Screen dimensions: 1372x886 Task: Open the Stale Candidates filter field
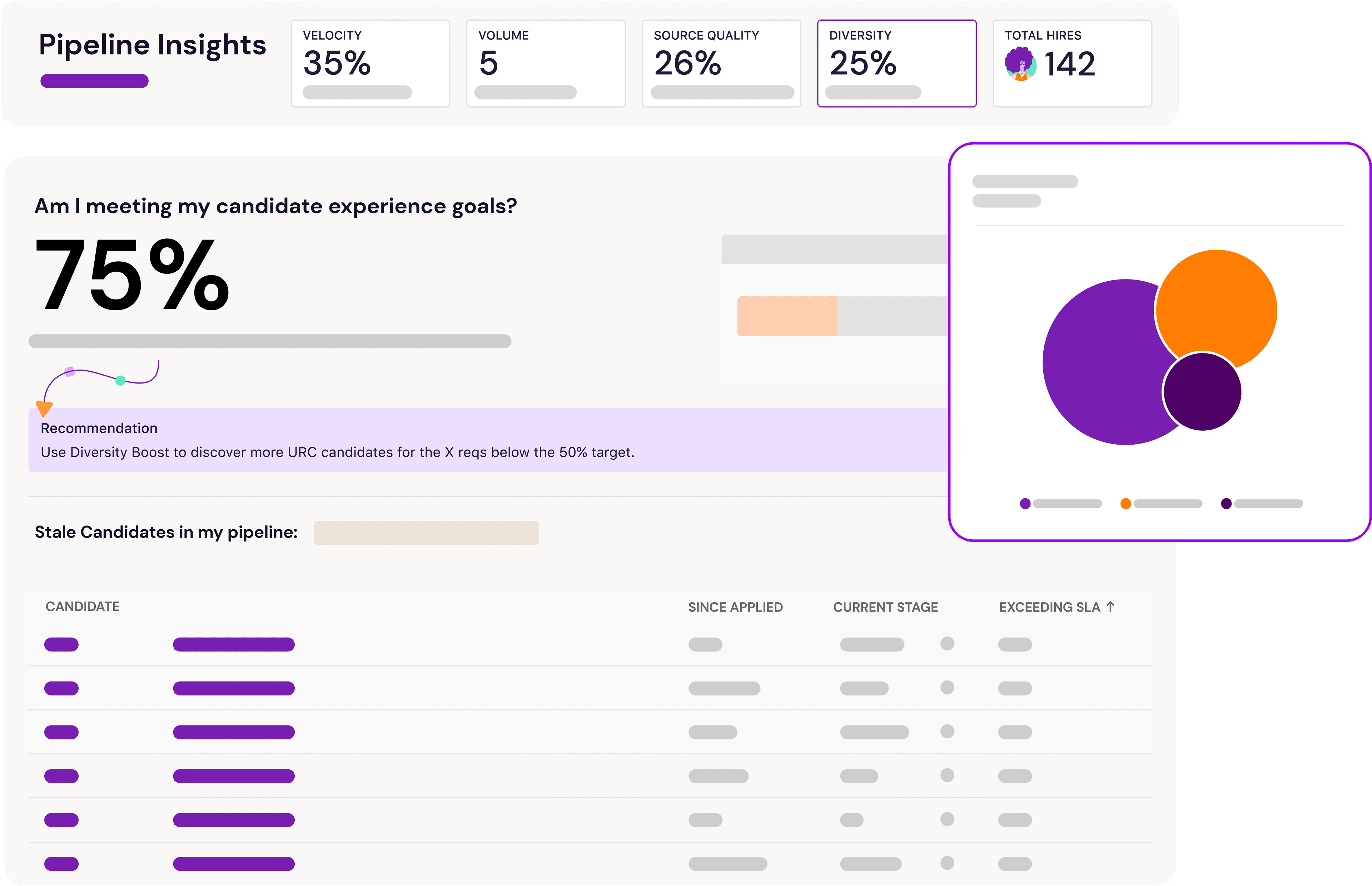(426, 533)
